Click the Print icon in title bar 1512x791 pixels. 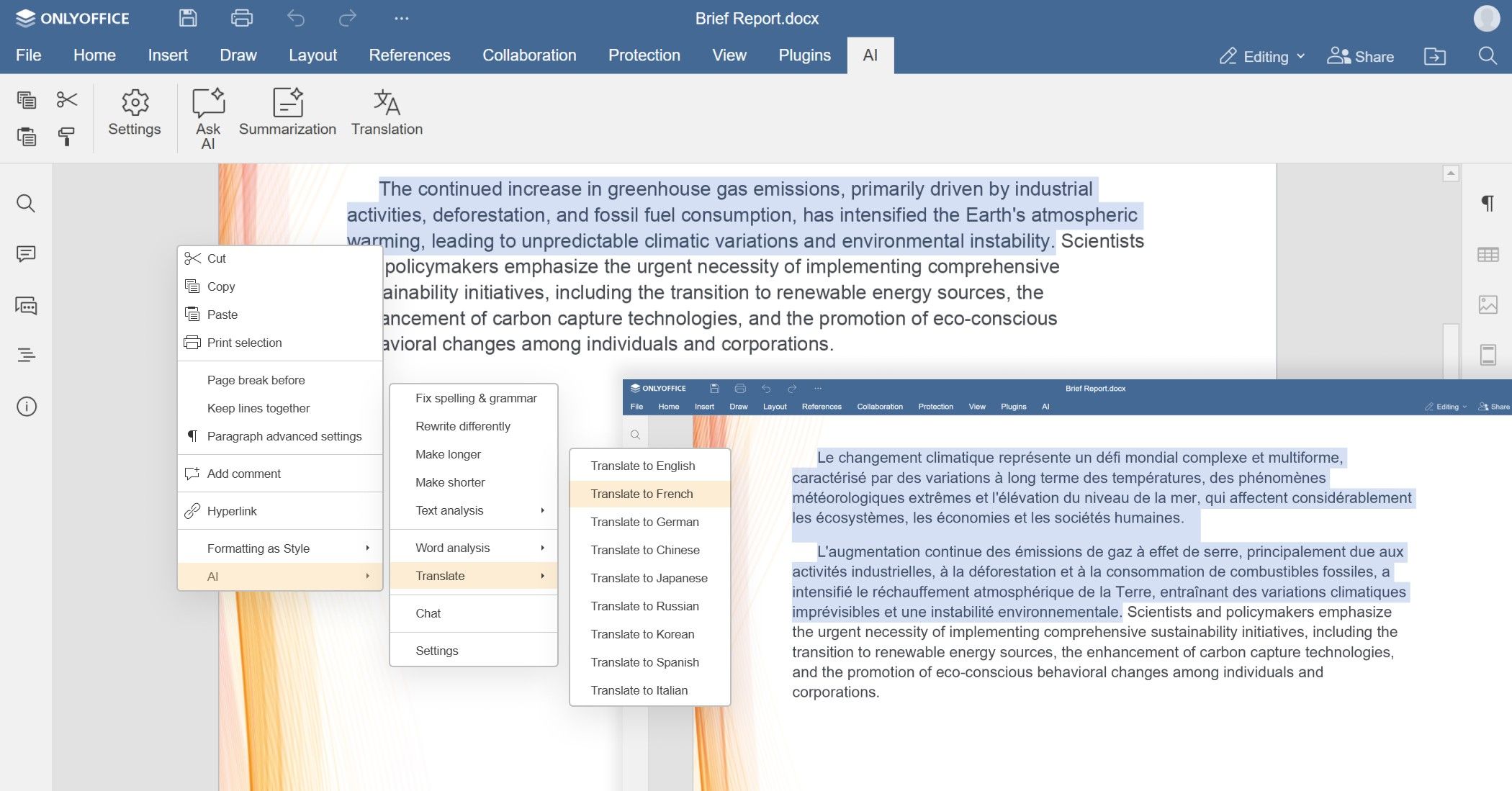coord(241,18)
